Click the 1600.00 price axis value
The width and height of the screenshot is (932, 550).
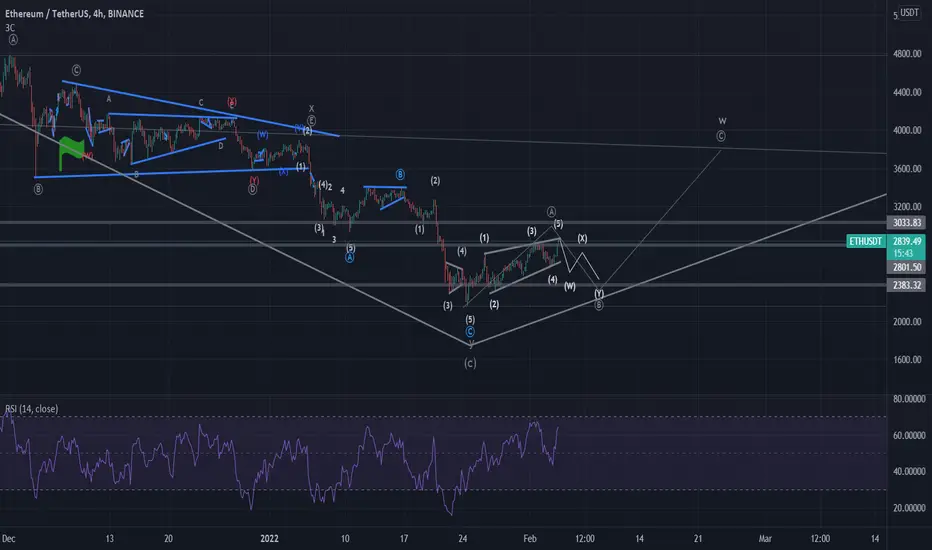pos(907,360)
